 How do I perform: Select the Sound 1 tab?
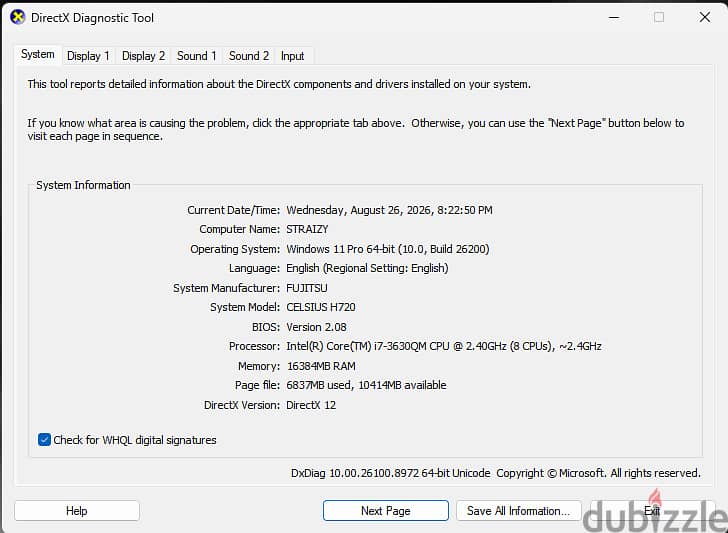(x=196, y=56)
